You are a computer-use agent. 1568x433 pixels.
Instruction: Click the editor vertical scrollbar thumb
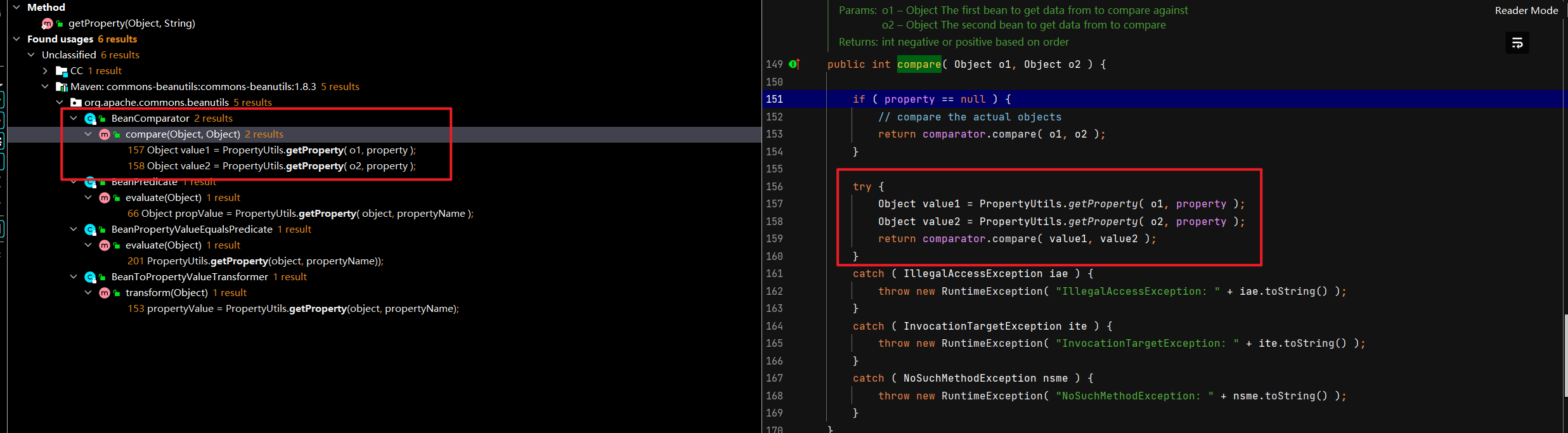pyautogui.click(x=1565, y=355)
